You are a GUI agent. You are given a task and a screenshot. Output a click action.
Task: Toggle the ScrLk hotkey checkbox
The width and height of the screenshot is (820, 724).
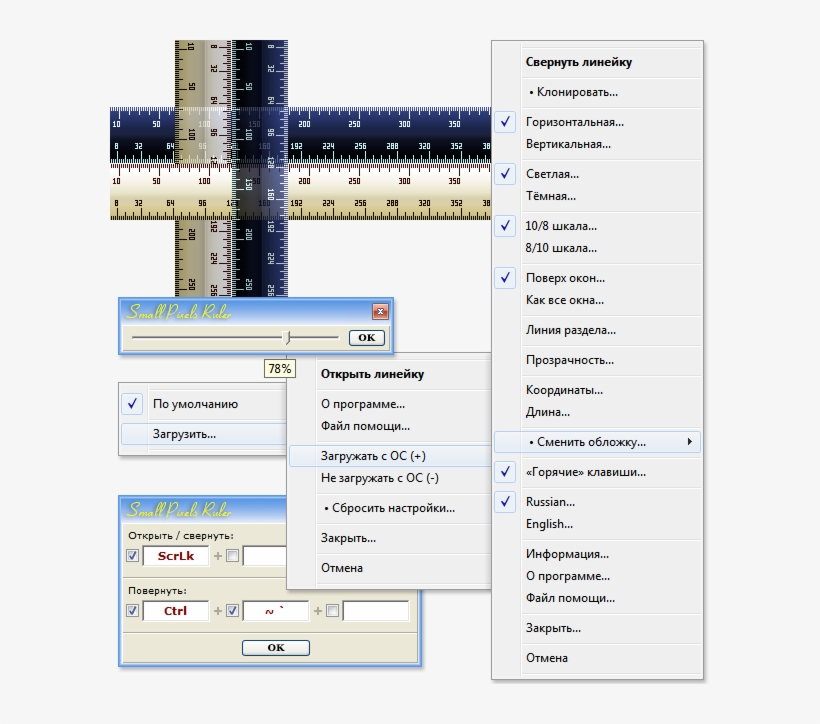[x=134, y=556]
